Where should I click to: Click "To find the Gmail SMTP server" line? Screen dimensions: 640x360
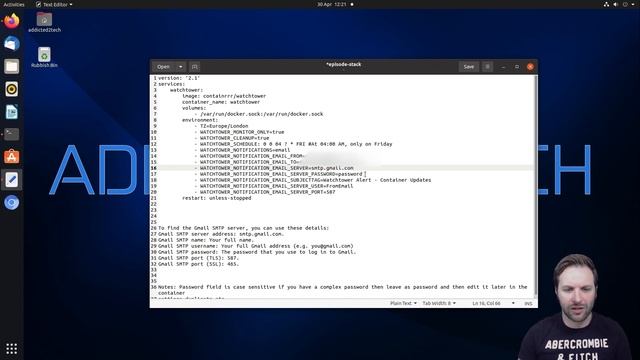pos(243,228)
